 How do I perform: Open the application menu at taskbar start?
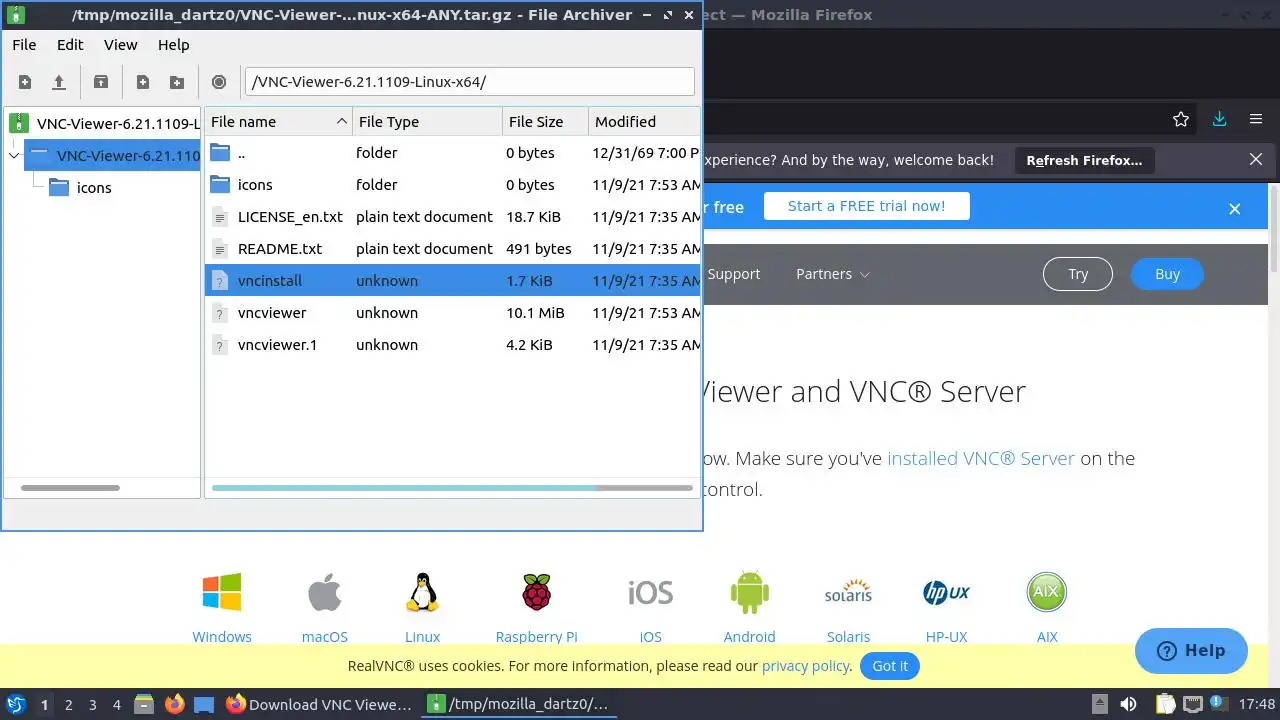[16, 704]
